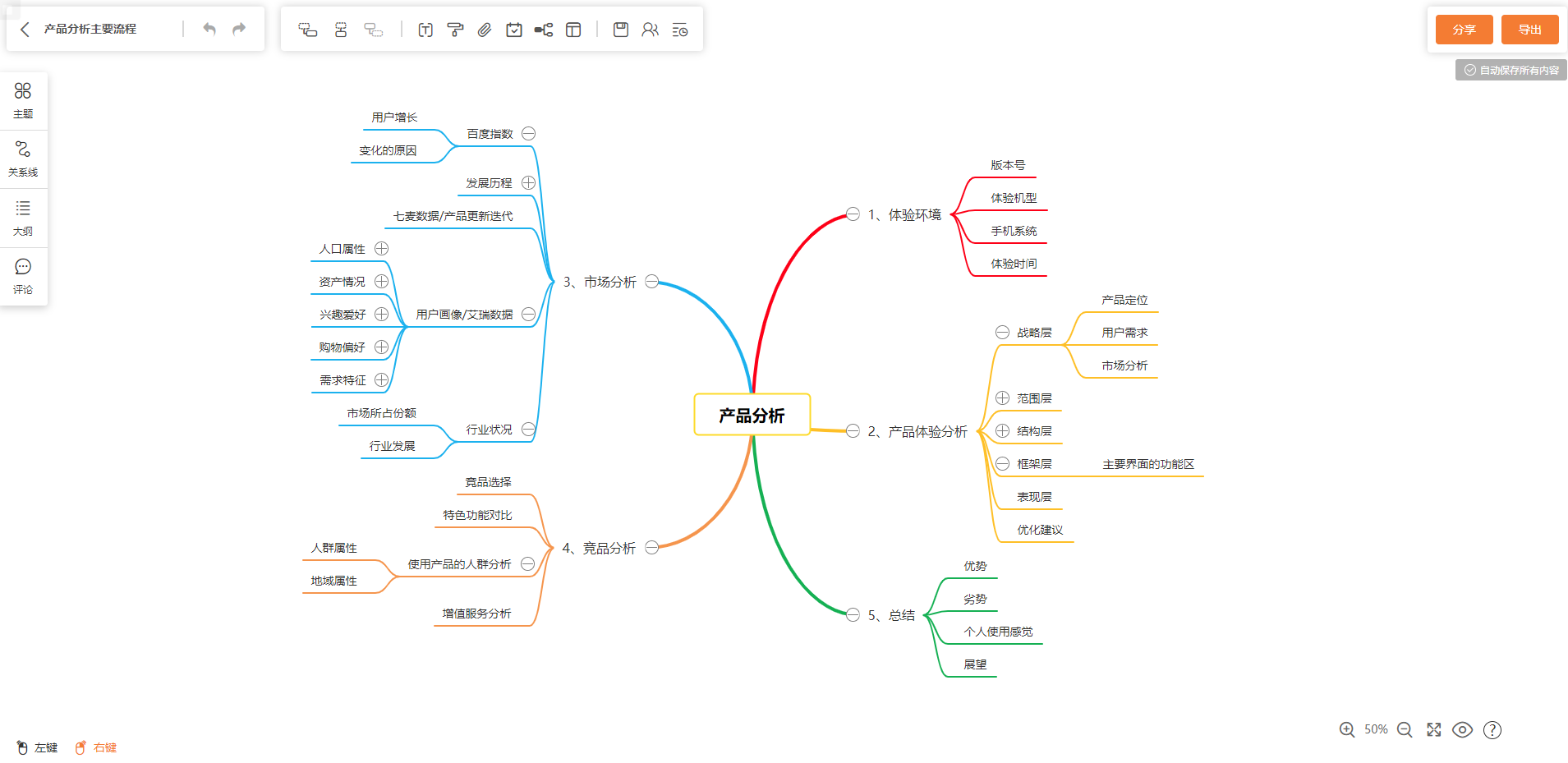The width and height of the screenshot is (1568, 763).
Task: Select the 特色功能对比 node
Action: click(x=477, y=515)
